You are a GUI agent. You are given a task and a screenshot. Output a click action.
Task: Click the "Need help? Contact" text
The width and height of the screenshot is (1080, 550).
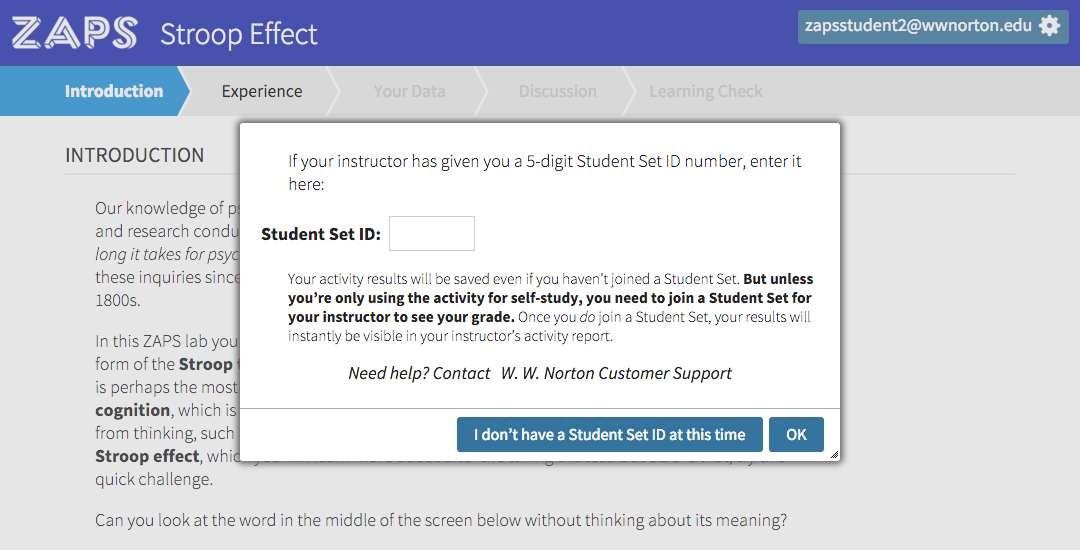pyautogui.click(x=419, y=373)
